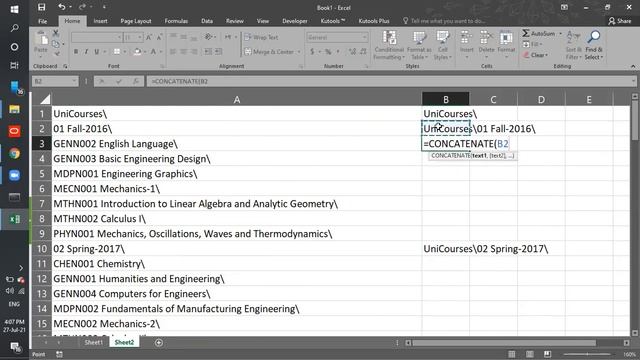Activate the Format Painter brush
The image size is (640, 360).
[x=57, y=53]
